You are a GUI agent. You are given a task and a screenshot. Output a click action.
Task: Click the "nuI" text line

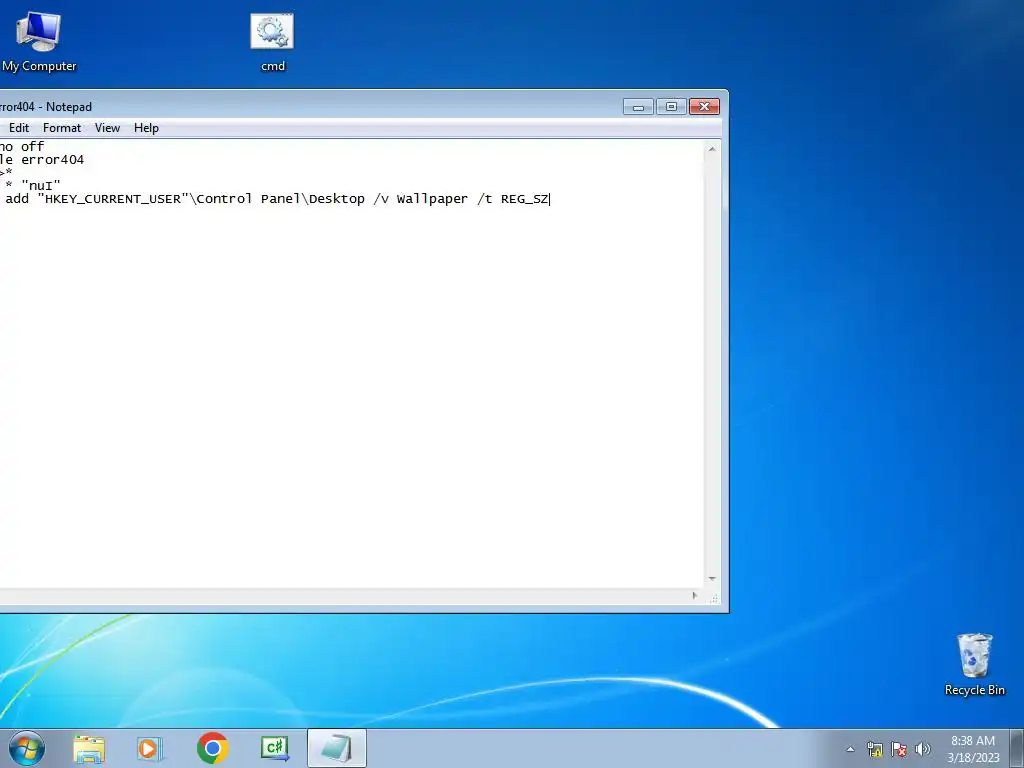click(x=40, y=186)
